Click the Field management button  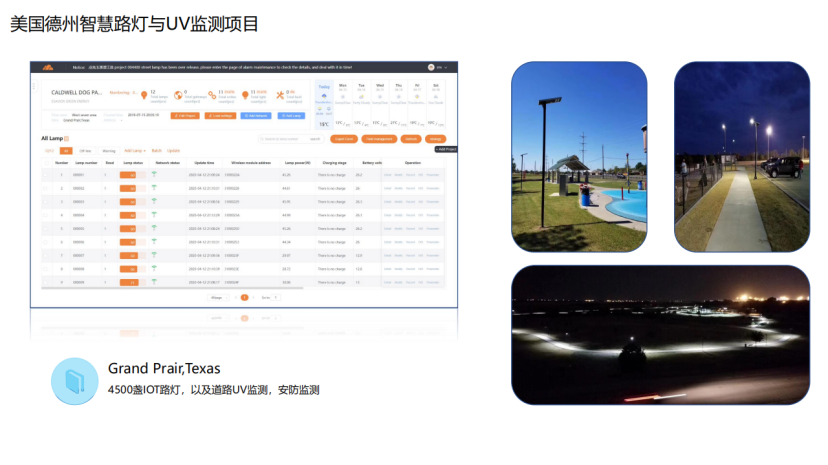[379, 139]
